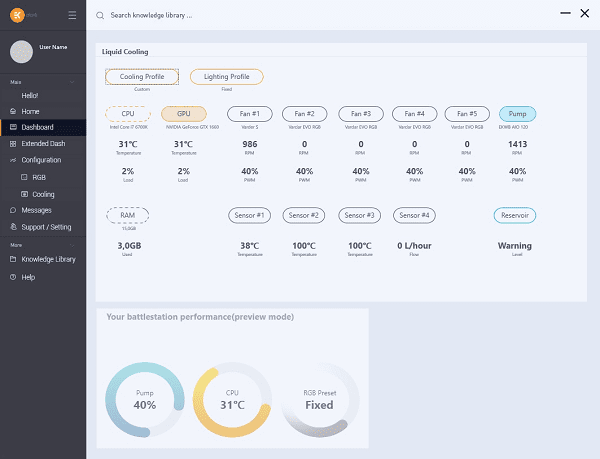Image resolution: width=600 pixels, height=459 pixels.
Task: Select the RGB configuration submenu item
Action: pyautogui.click(x=40, y=177)
